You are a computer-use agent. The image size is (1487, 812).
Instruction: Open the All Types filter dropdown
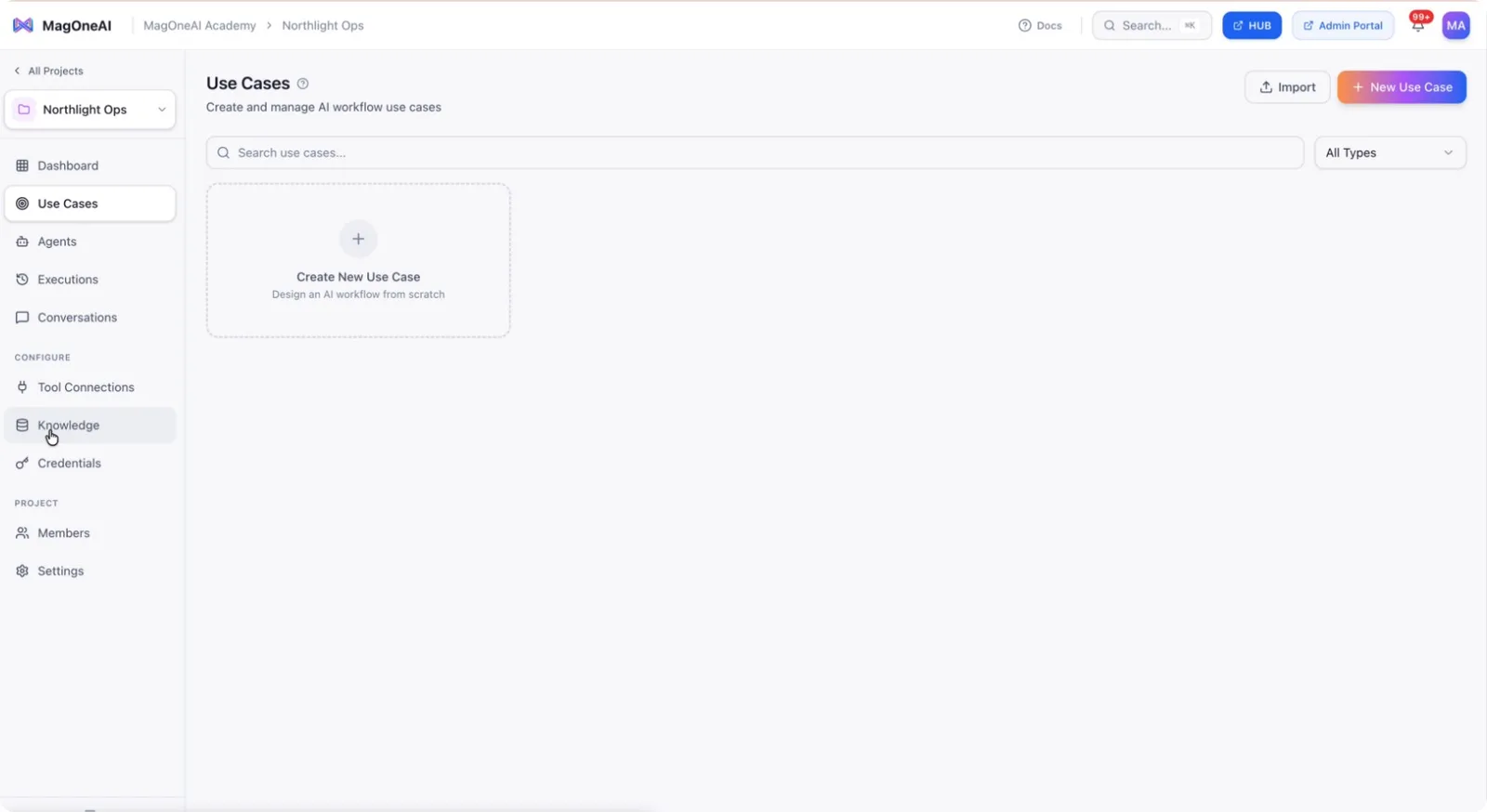point(1389,152)
